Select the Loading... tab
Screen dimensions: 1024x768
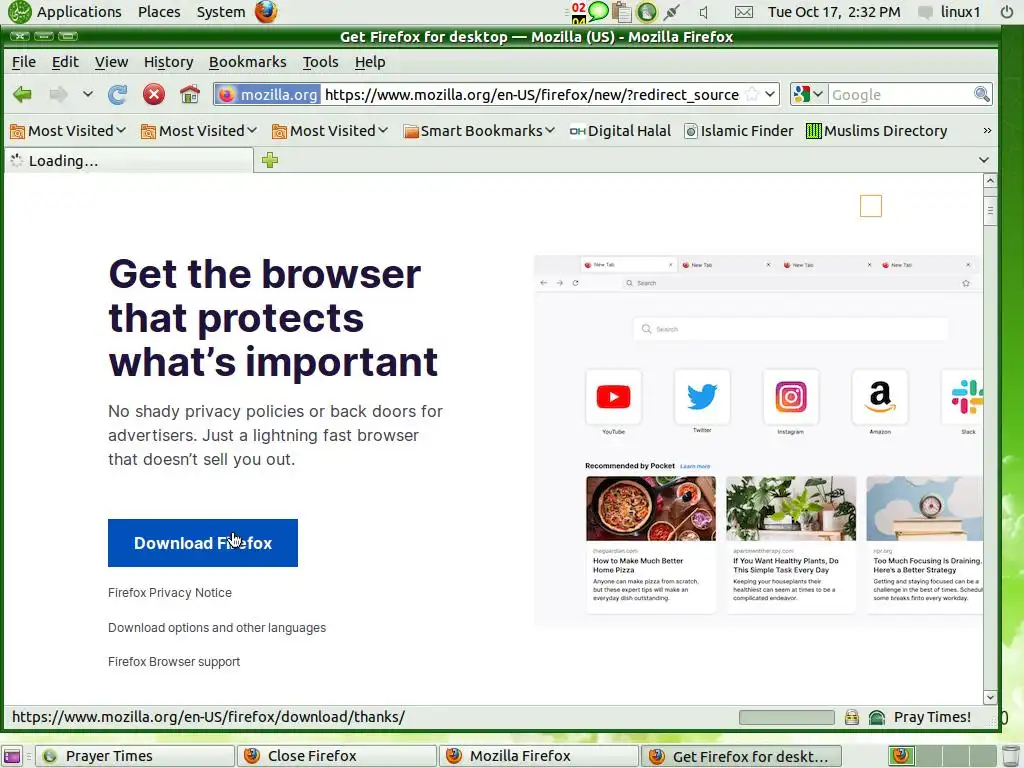tap(129, 161)
